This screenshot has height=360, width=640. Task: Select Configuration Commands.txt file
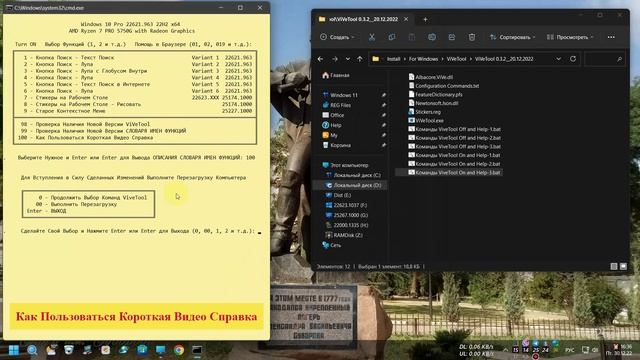click(x=444, y=86)
